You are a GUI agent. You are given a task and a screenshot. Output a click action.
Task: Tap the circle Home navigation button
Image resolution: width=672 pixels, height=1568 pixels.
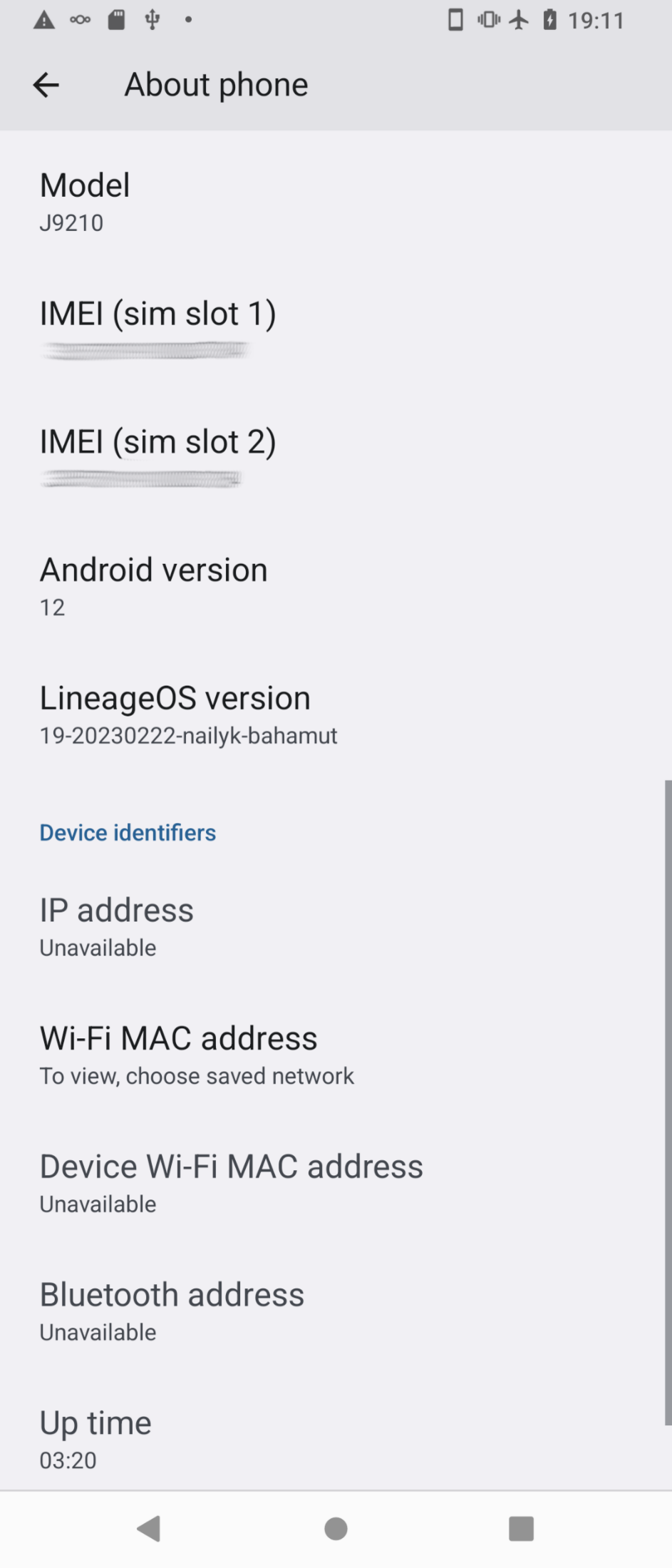pyautogui.click(x=336, y=1528)
